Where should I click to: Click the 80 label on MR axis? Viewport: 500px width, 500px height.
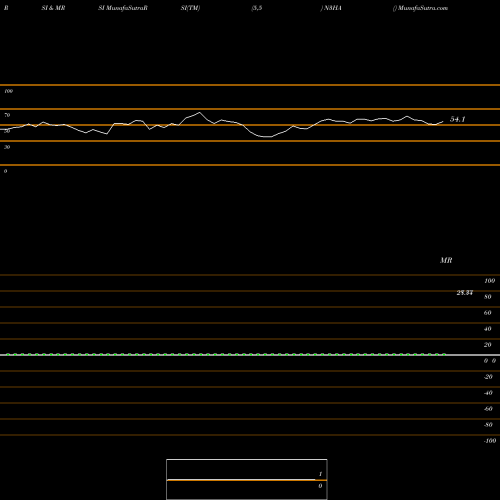[488, 297]
